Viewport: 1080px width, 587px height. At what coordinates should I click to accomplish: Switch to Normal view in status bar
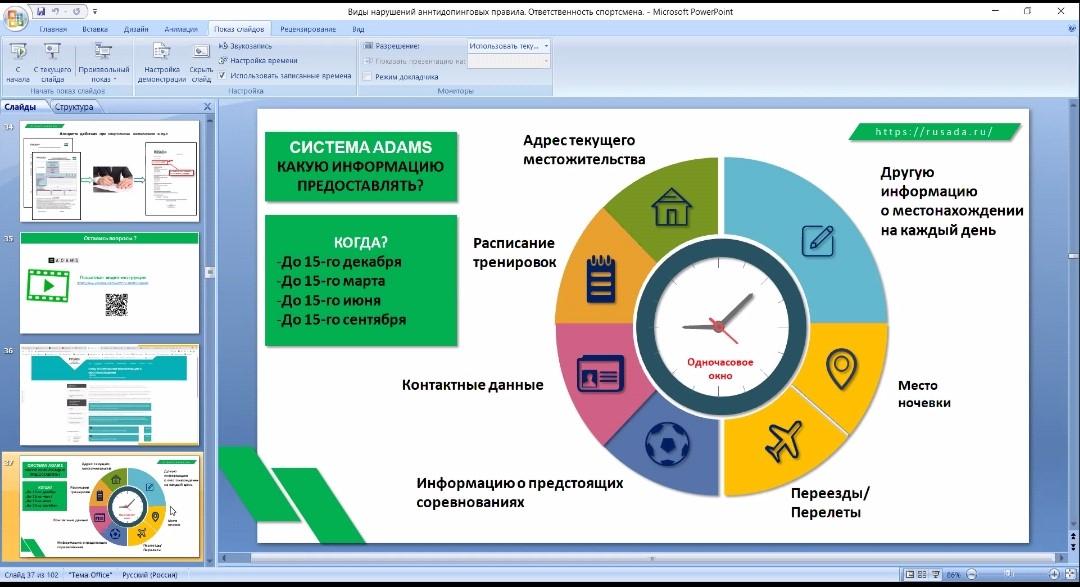pyautogui.click(x=910, y=575)
